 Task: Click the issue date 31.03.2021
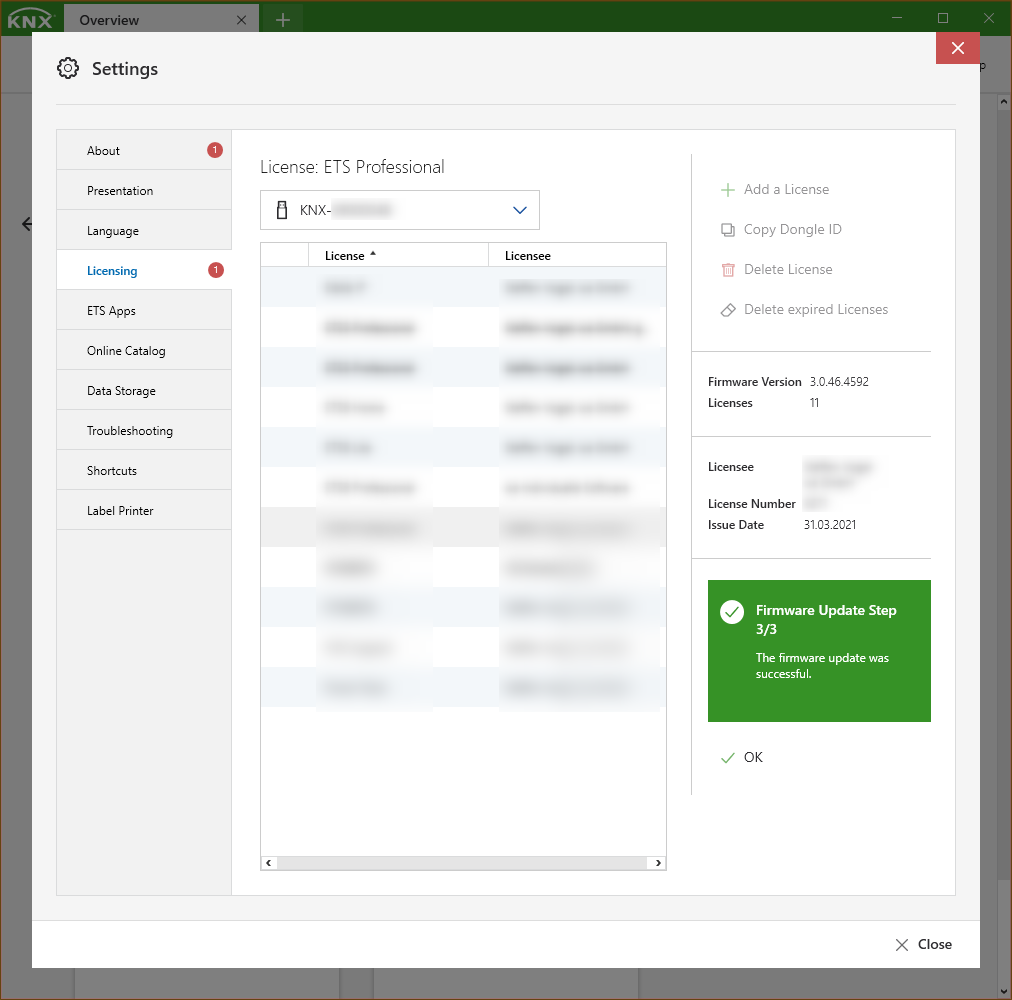pyautogui.click(x=830, y=525)
